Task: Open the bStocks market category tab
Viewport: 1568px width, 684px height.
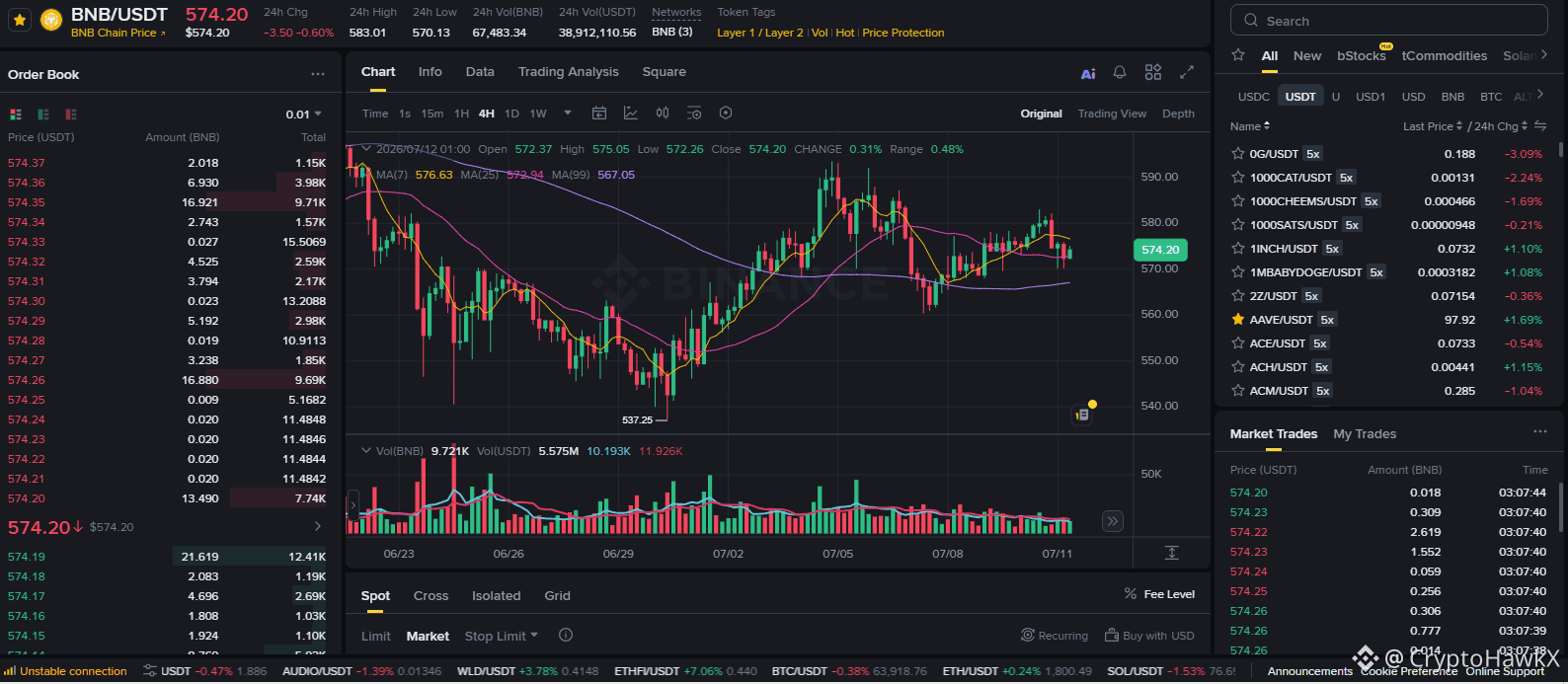Action: pyautogui.click(x=1362, y=56)
